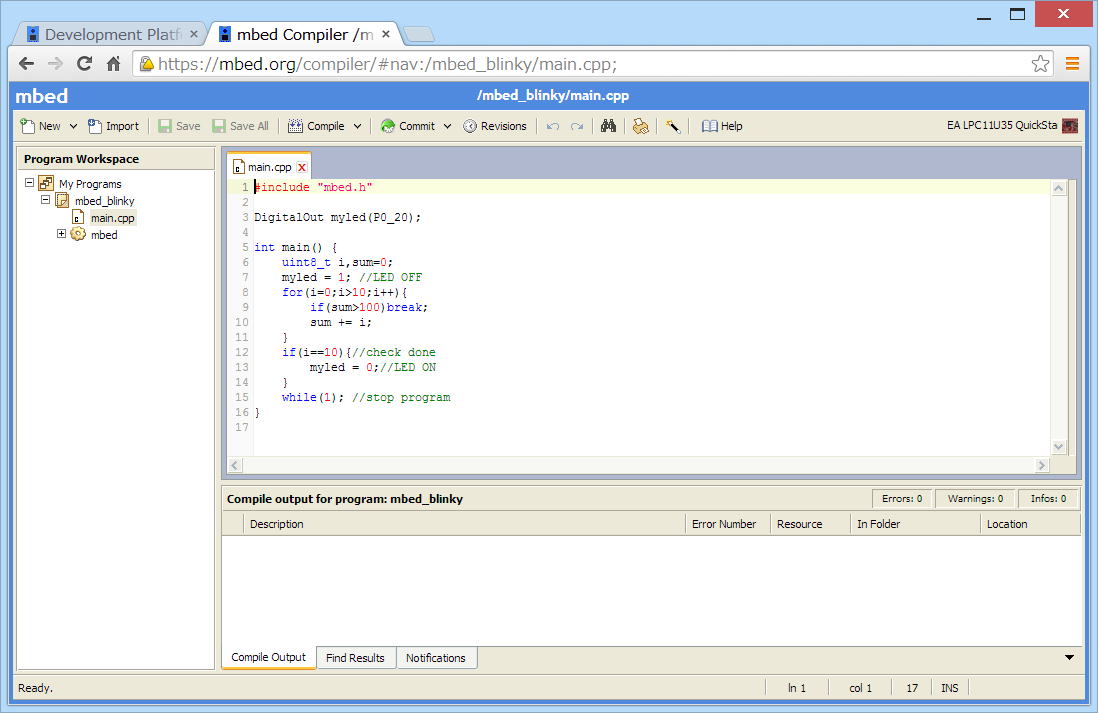This screenshot has height=713, width=1098.
Task: Open main.cpp in the workspace tree
Action: (113, 218)
